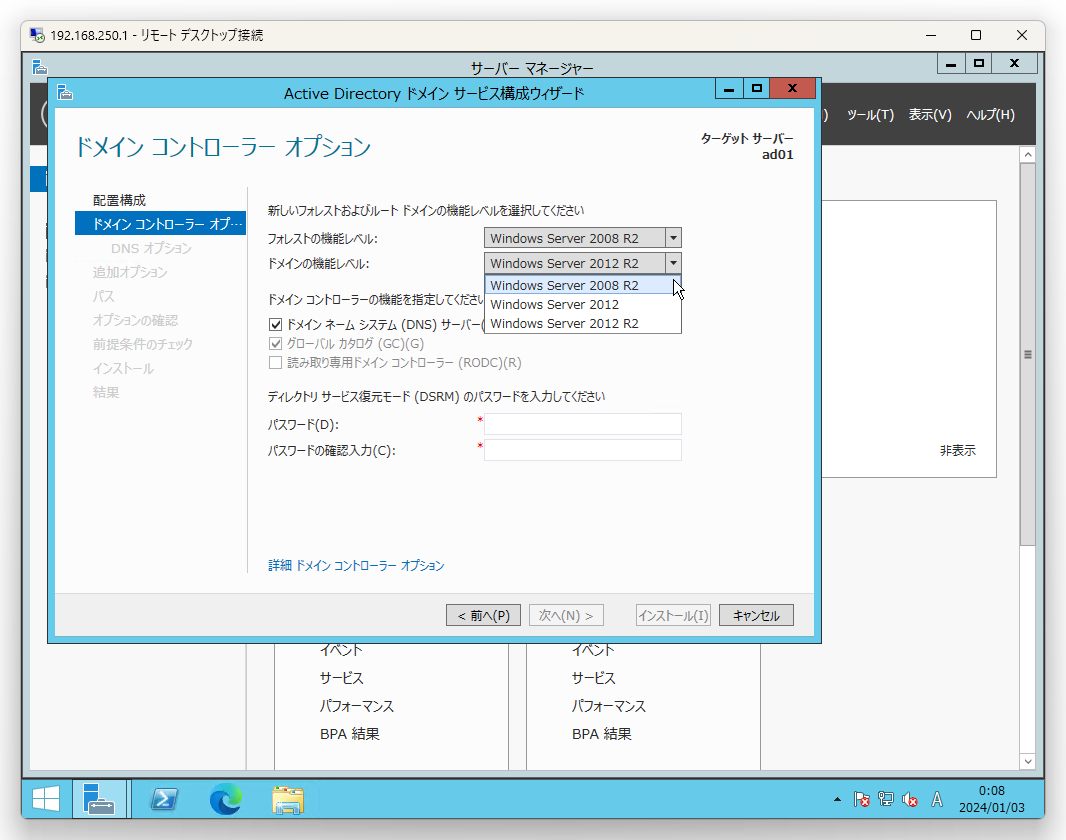Open File Explorer from the taskbar
Screen dimensions: 1066x840
coord(288,800)
